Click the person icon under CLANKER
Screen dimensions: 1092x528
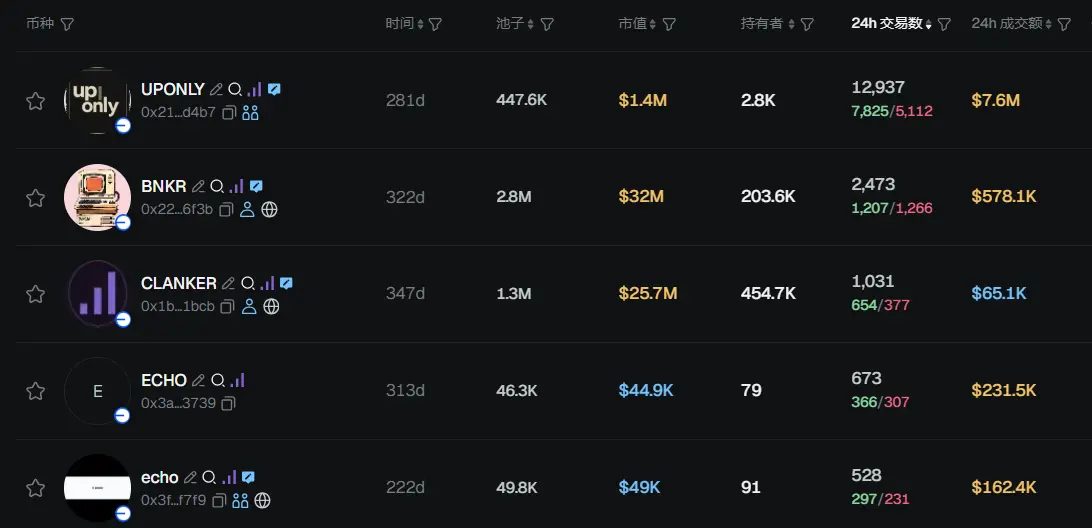click(248, 306)
